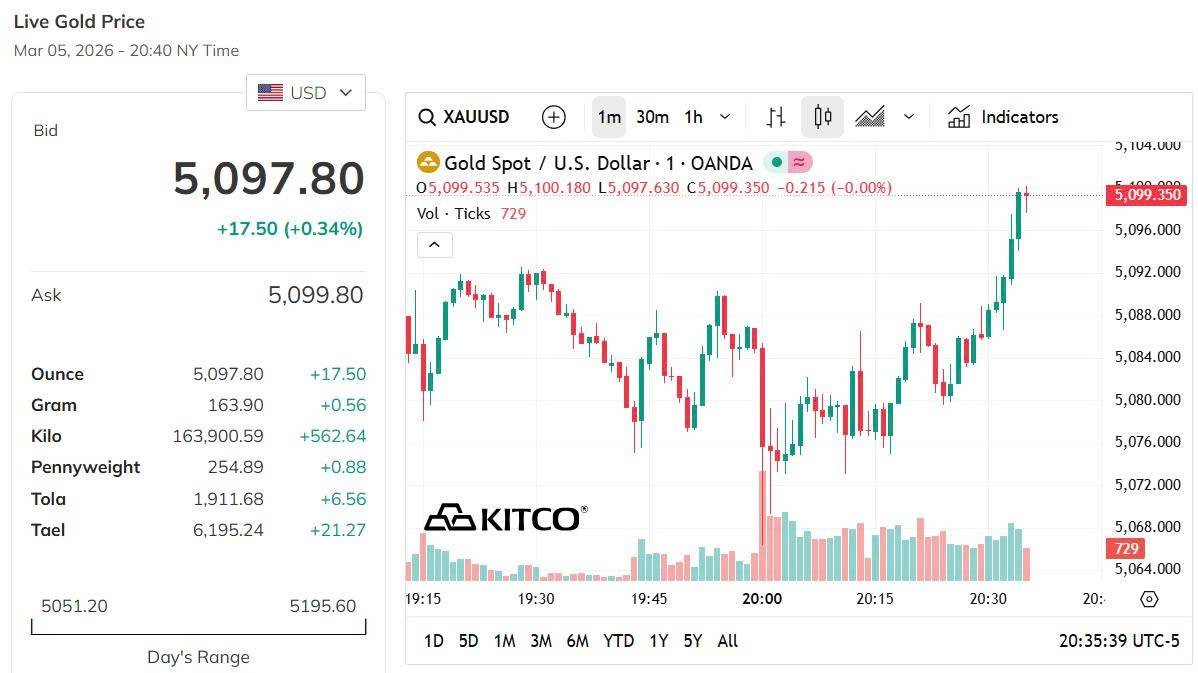
Task: Select the Area chart style icon
Action: 869,117
